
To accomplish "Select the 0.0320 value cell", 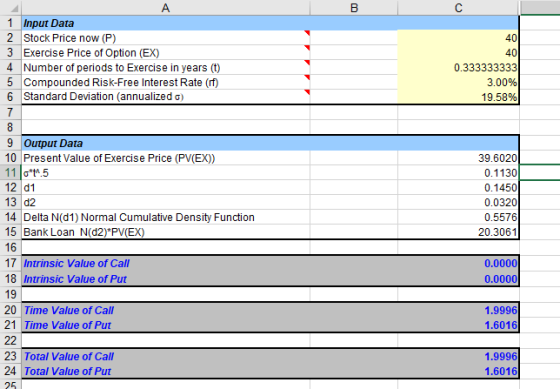I will pos(458,203).
